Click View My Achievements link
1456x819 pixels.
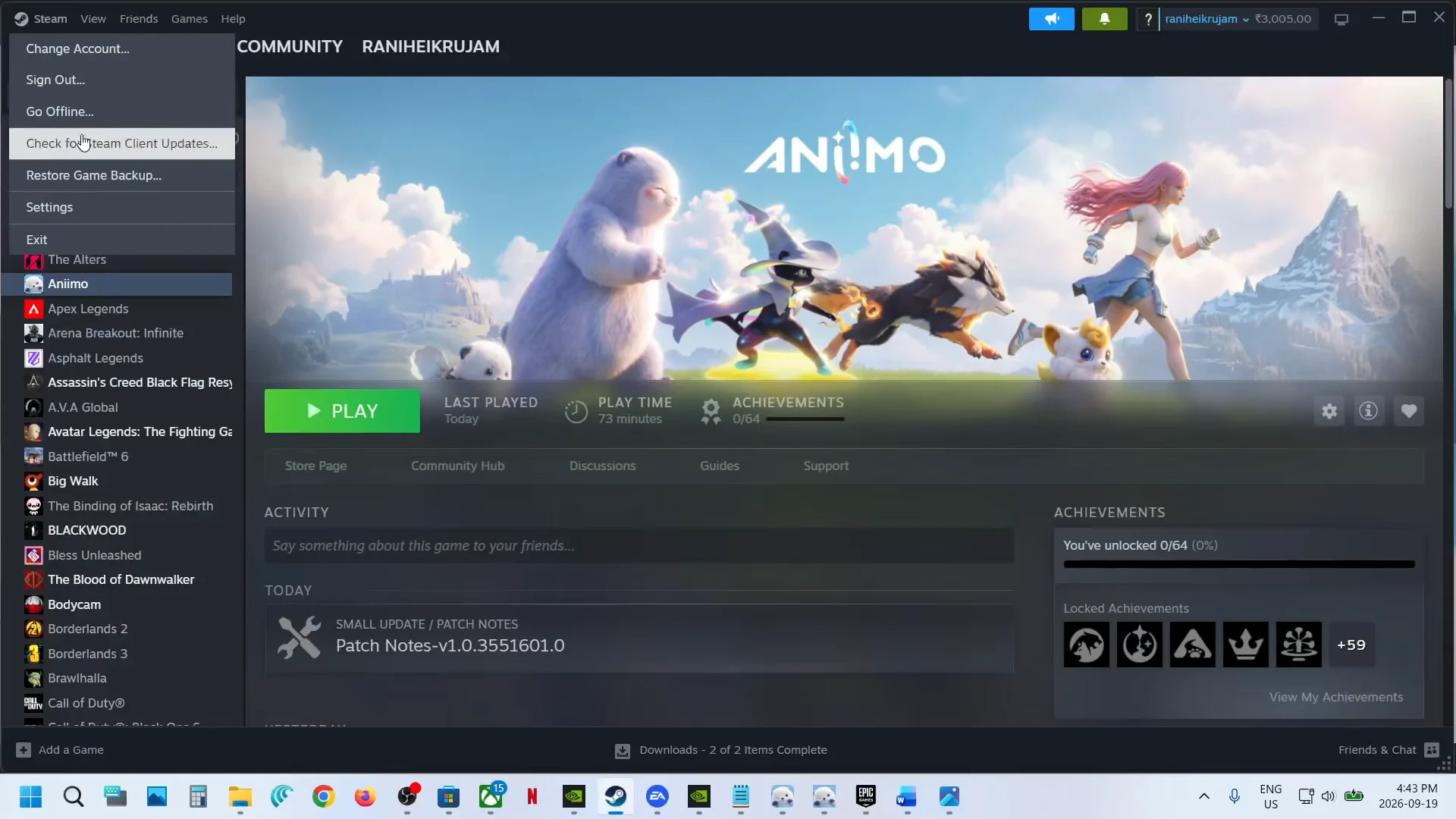pyautogui.click(x=1335, y=697)
